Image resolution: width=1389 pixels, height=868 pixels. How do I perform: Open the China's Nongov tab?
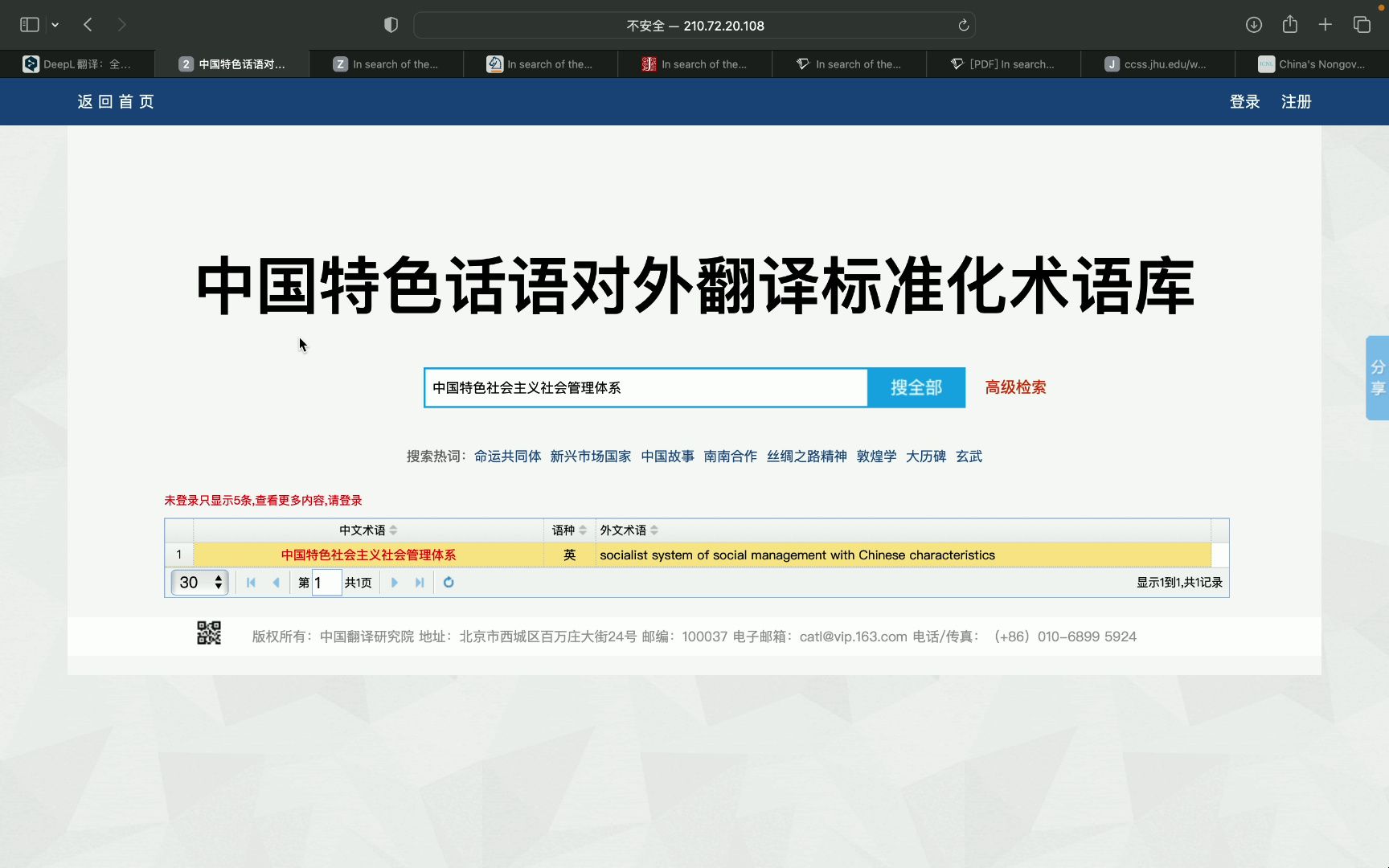(1312, 64)
